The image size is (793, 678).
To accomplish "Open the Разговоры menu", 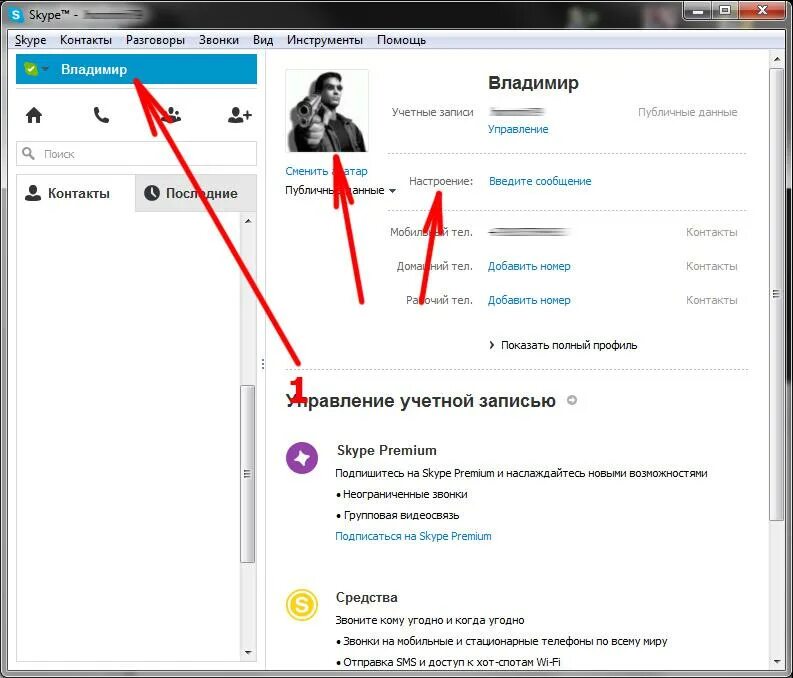I will point(155,40).
